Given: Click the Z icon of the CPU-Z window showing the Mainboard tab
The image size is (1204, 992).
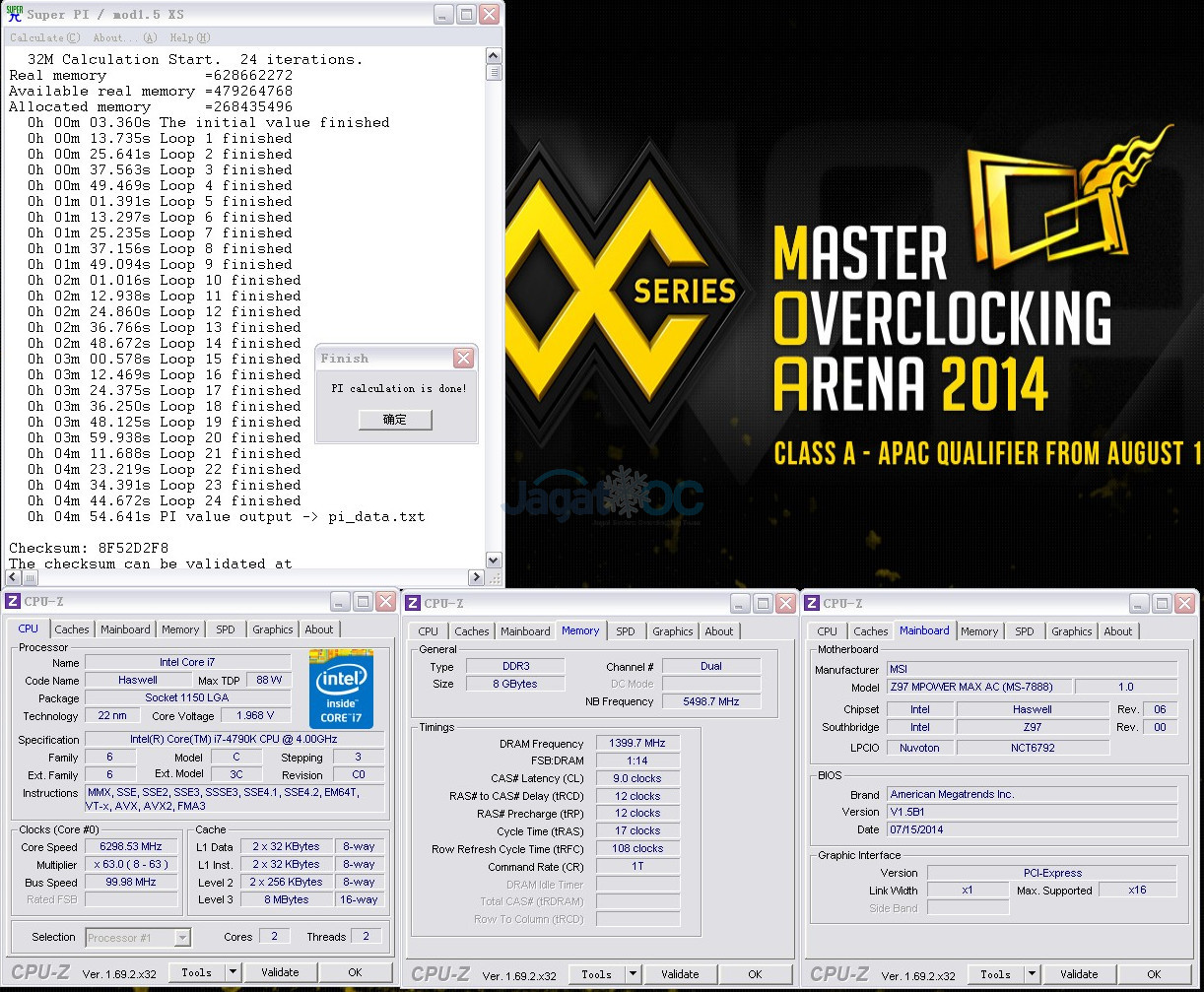Looking at the screenshot, I should 812,603.
